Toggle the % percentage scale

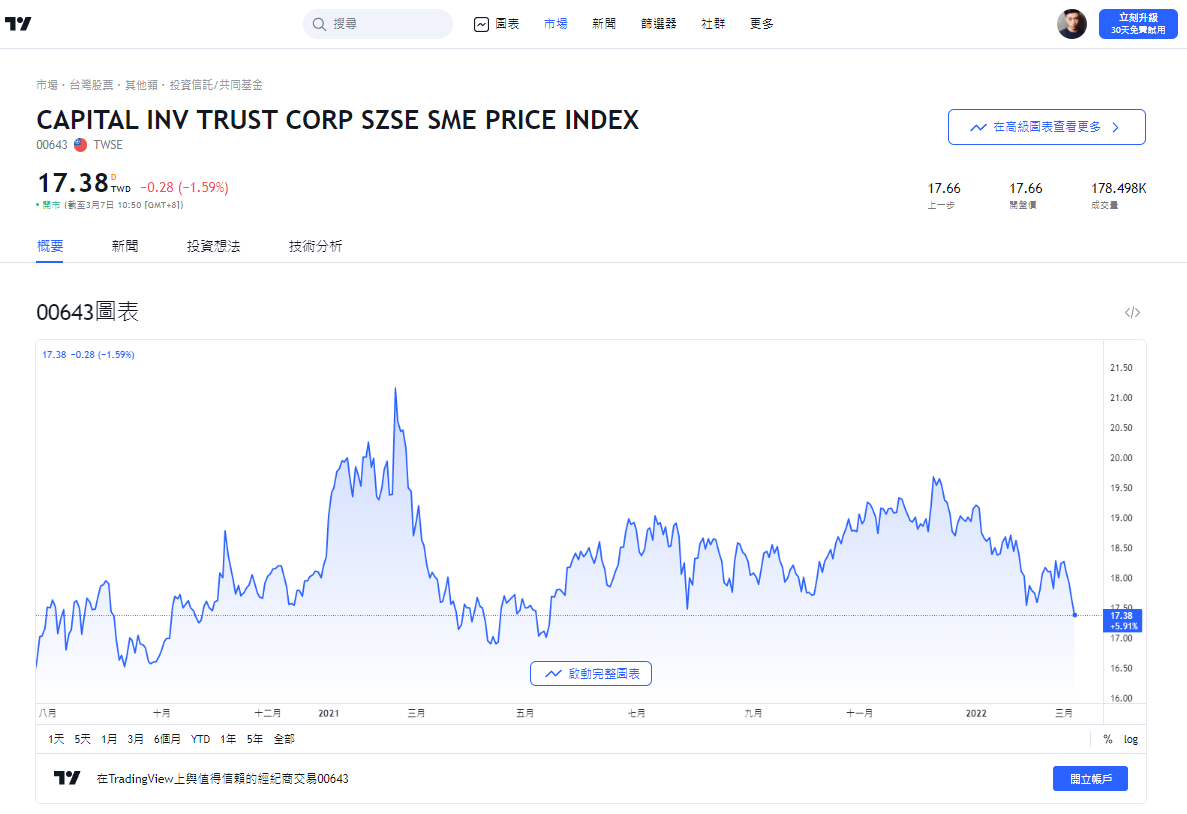pos(1108,739)
